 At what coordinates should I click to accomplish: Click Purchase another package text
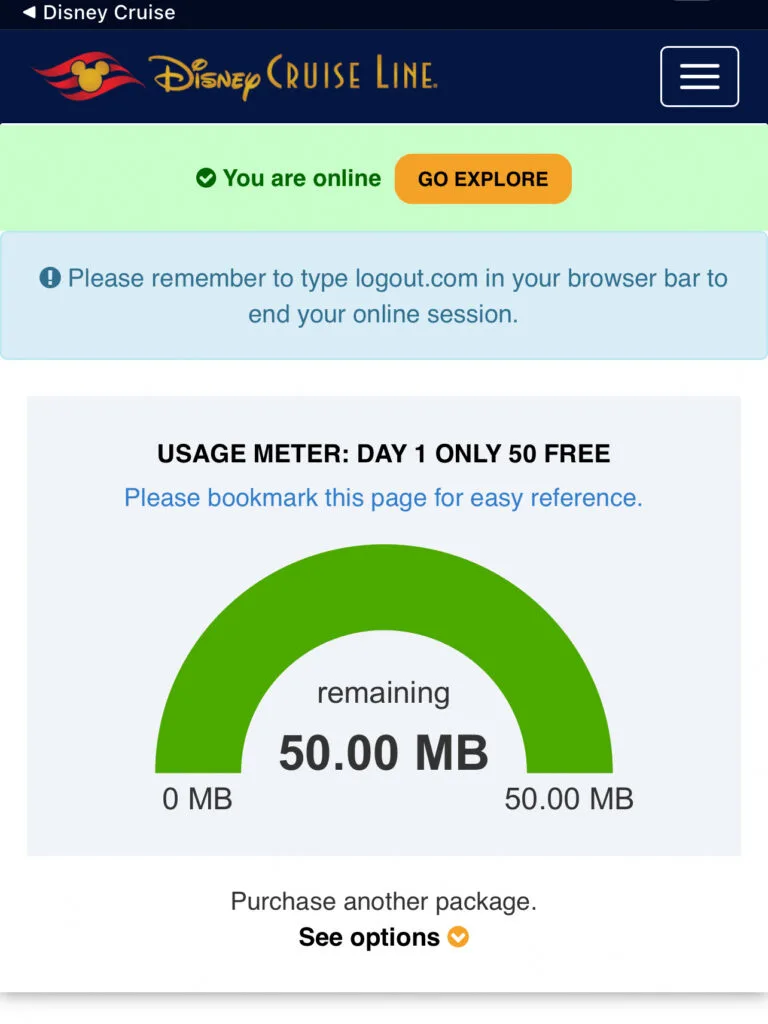[x=384, y=901]
